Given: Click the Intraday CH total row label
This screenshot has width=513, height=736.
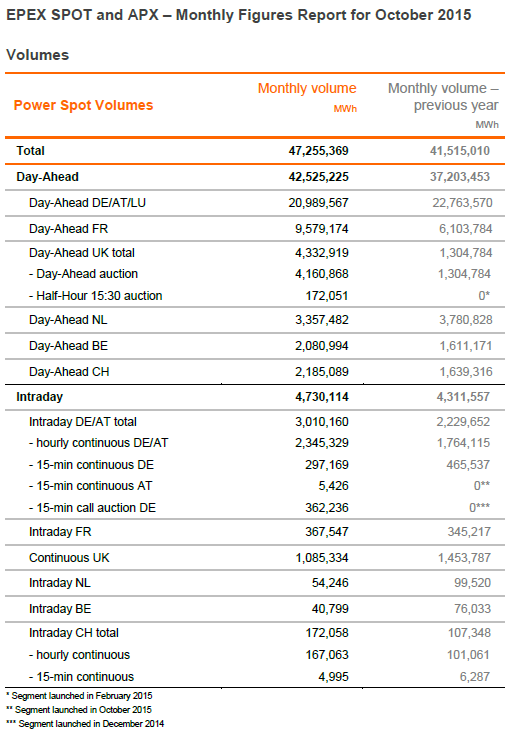Looking at the screenshot, I should pyautogui.click(x=74, y=633).
